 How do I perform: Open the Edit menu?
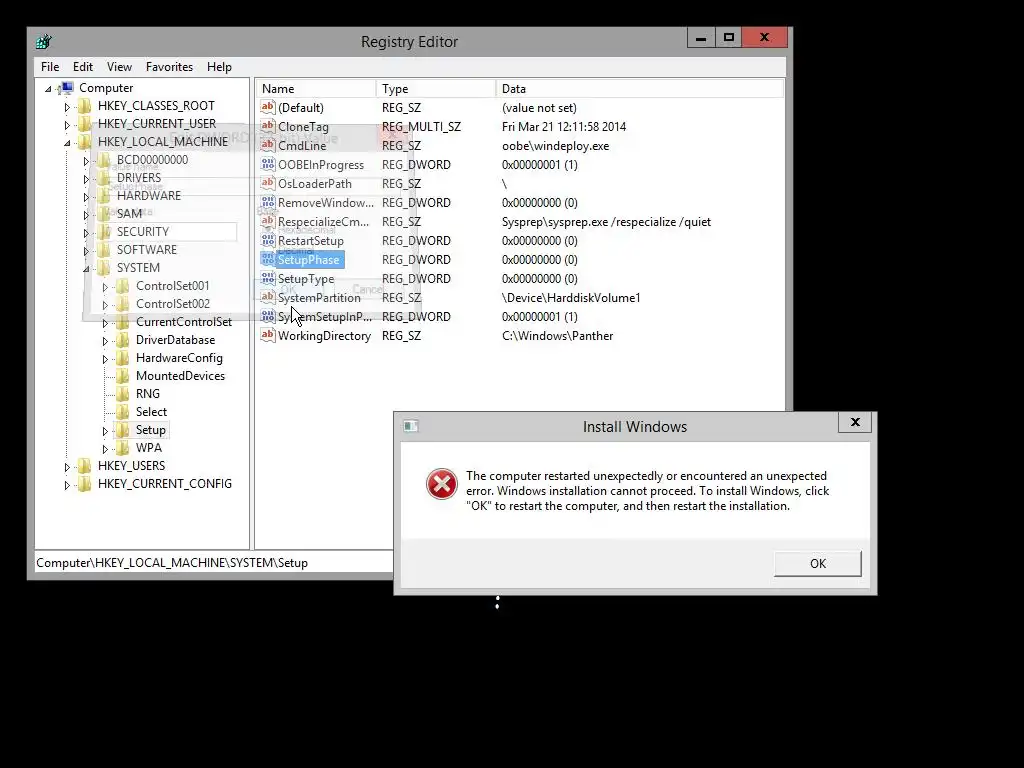tap(82, 67)
